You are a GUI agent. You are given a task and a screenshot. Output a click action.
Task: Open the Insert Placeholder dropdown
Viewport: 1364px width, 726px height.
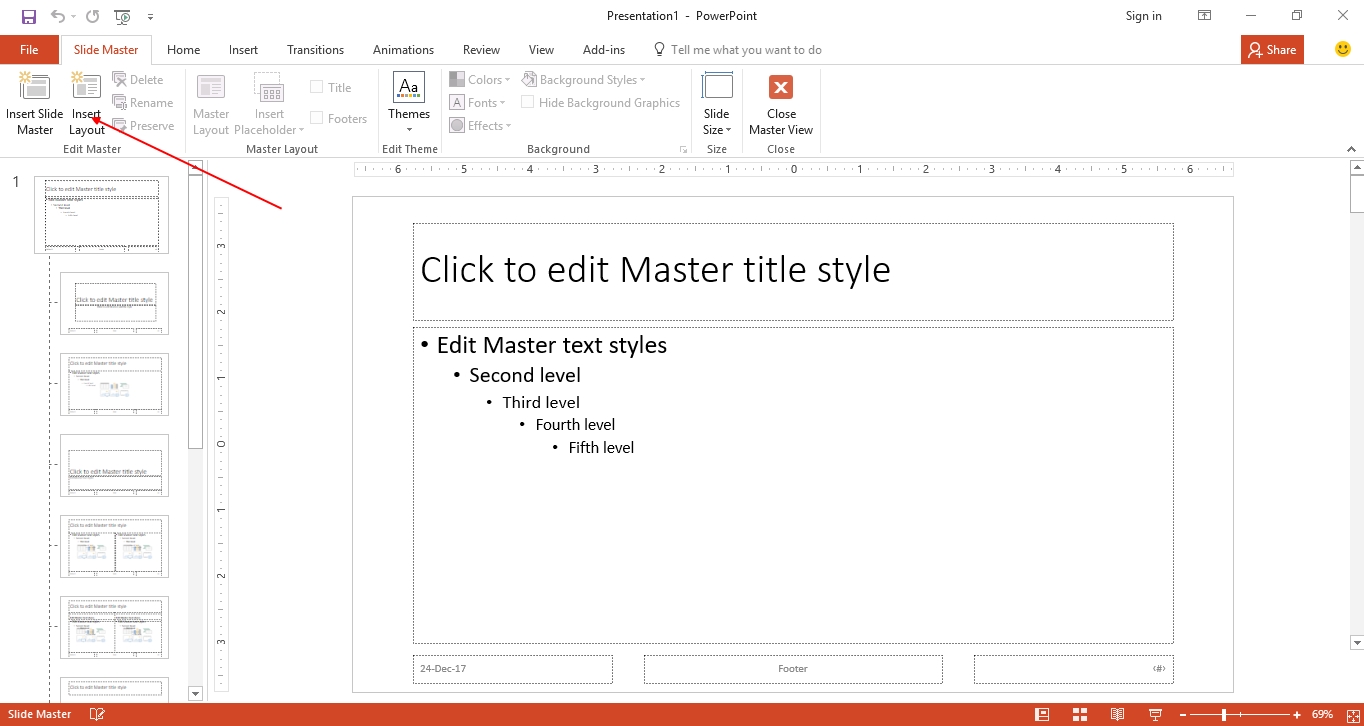point(269,104)
